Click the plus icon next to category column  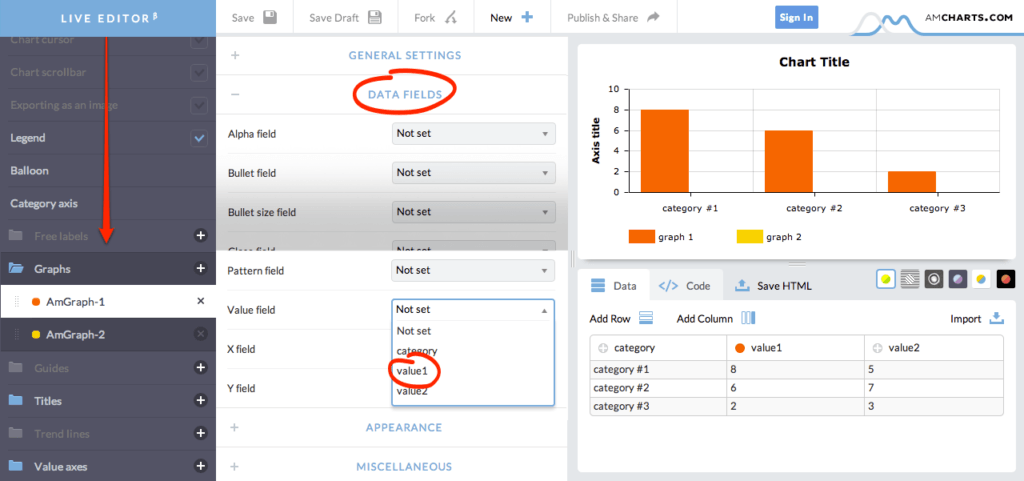tap(602, 349)
